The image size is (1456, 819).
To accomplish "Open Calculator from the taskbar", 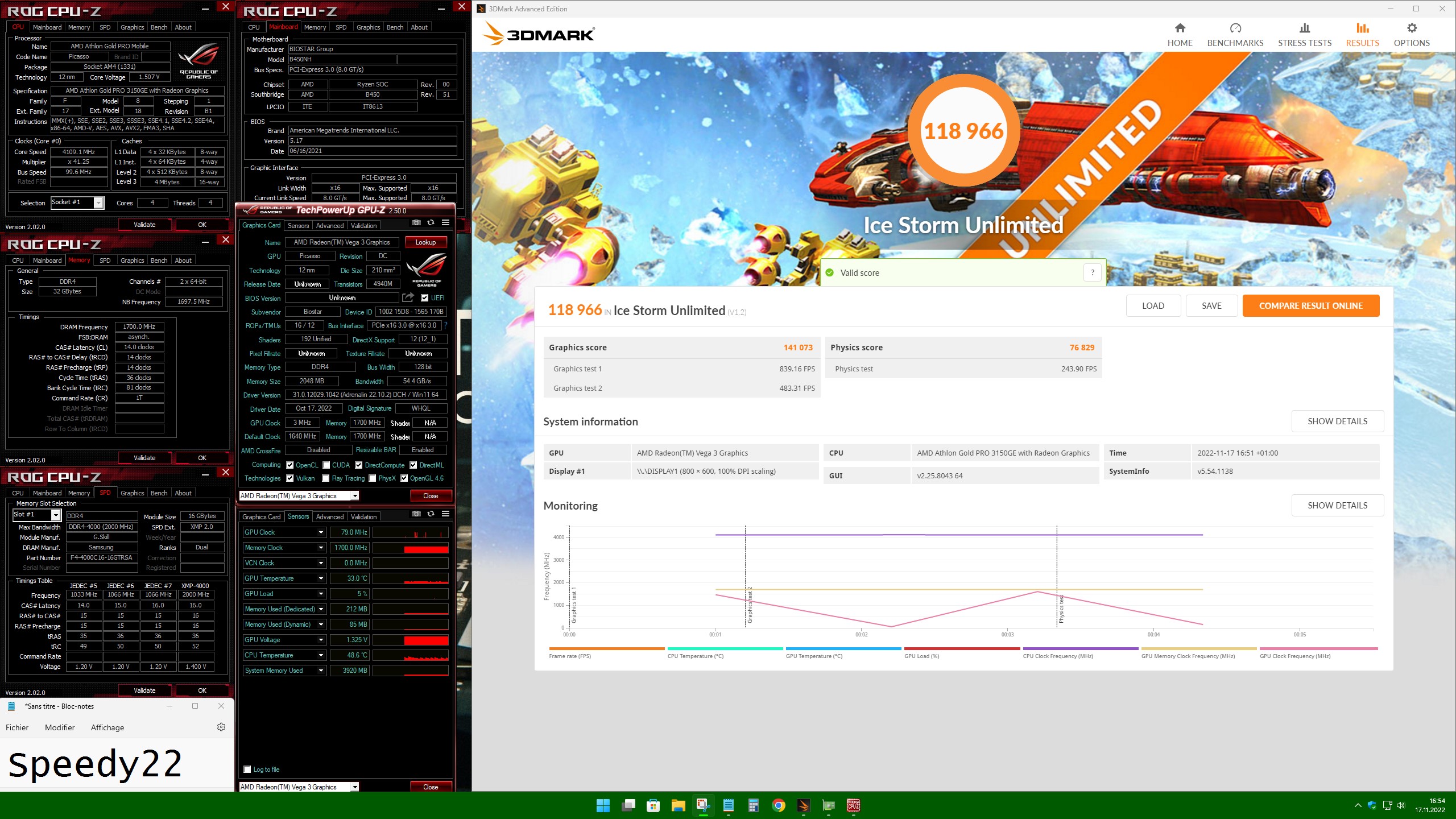I will click(754, 805).
